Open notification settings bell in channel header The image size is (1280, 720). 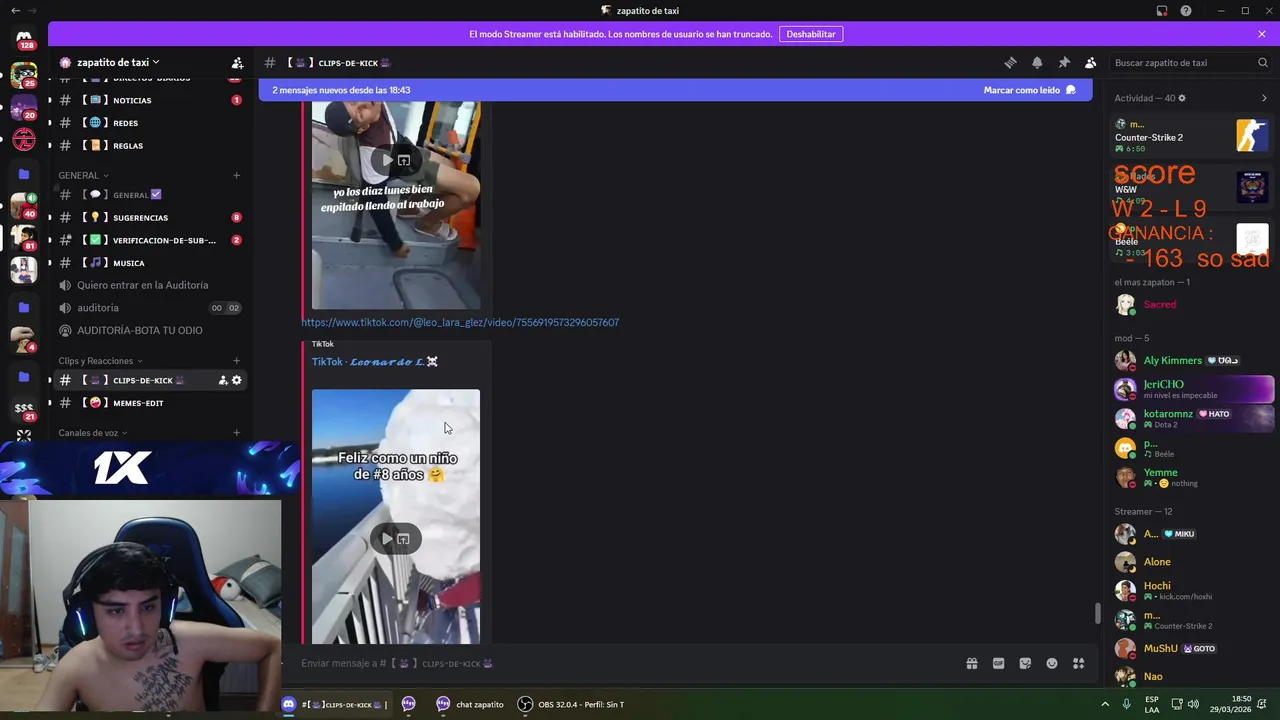[1037, 63]
